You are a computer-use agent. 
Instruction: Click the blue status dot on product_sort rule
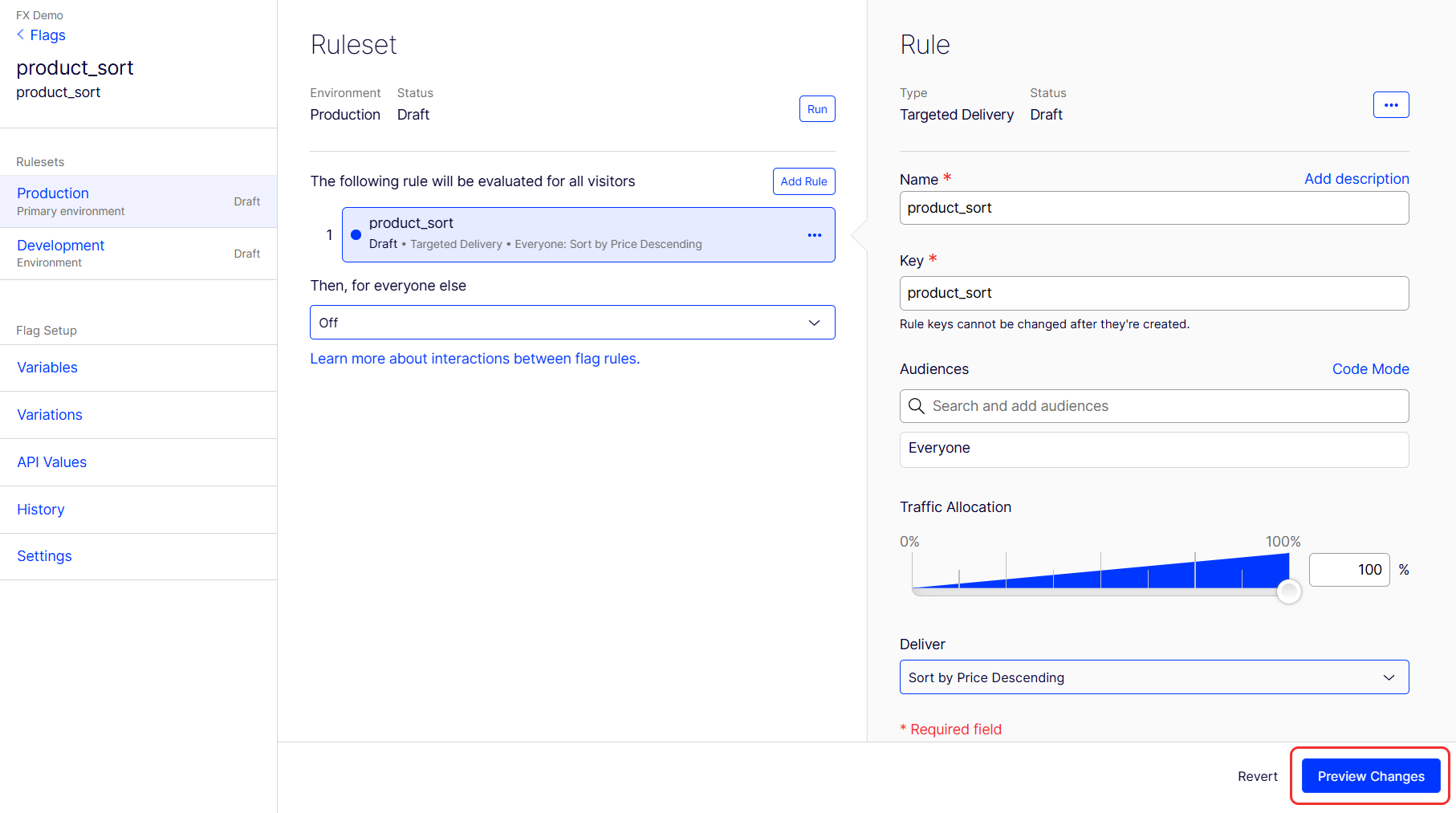[x=356, y=235]
